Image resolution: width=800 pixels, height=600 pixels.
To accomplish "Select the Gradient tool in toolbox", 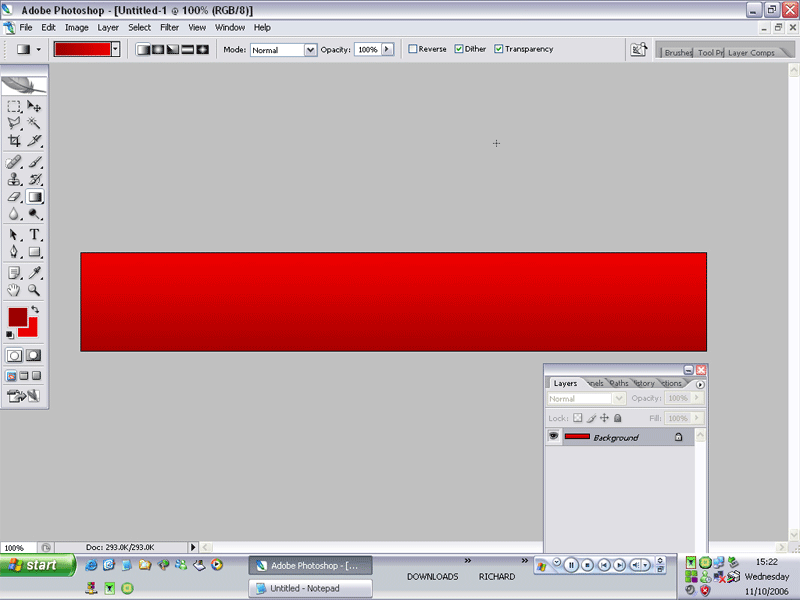I will tap(34, 196).
